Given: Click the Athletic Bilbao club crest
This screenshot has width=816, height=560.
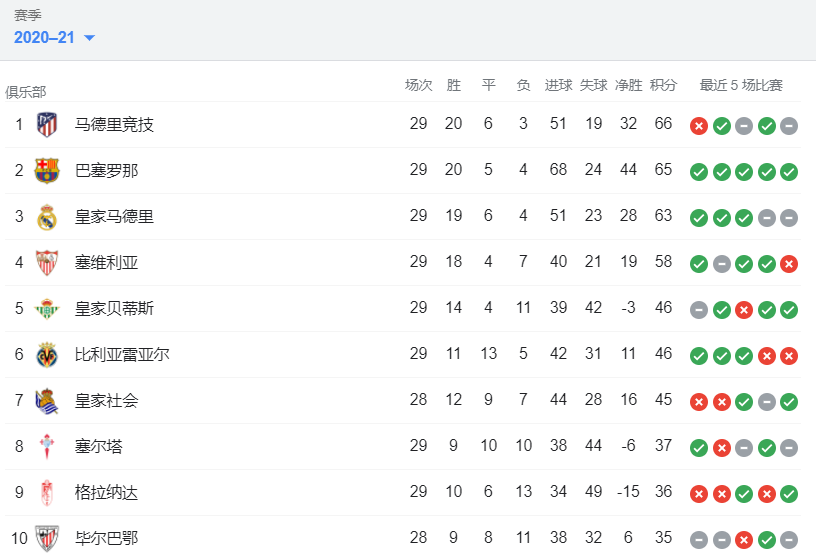Looking at the screenshot, I should pyautogui.click(x=47, y=538).
